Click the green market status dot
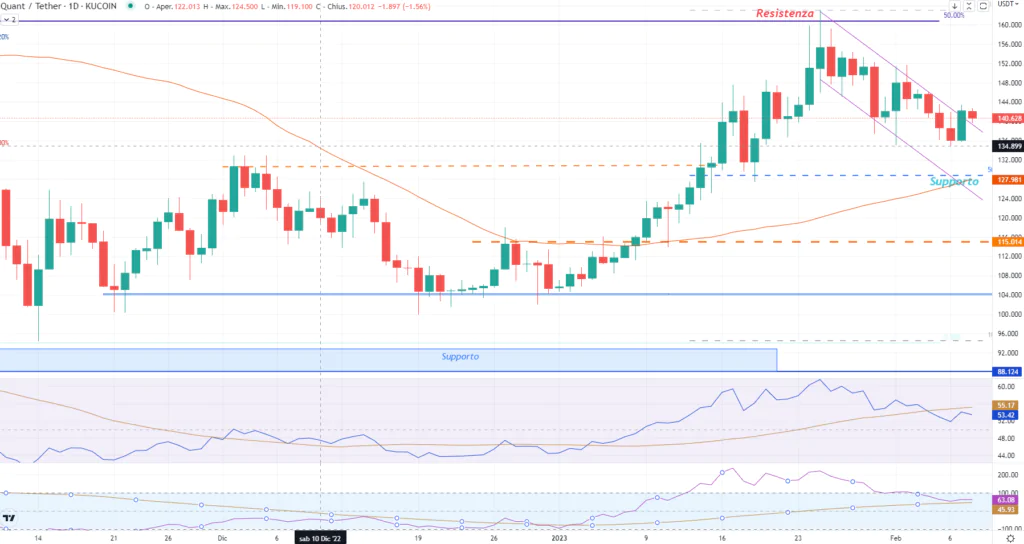1024x544 pixels. [130, 6]
